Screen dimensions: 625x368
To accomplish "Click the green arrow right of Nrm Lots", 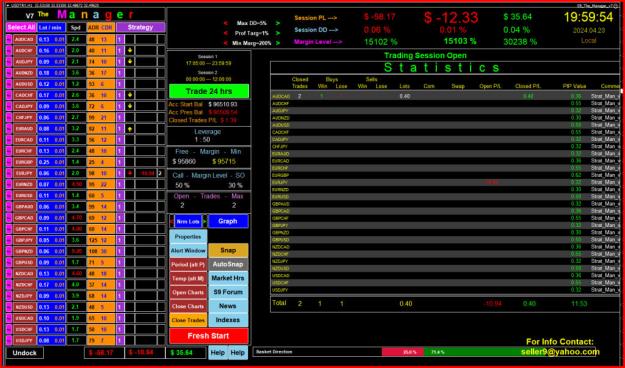I will [205, 221].
